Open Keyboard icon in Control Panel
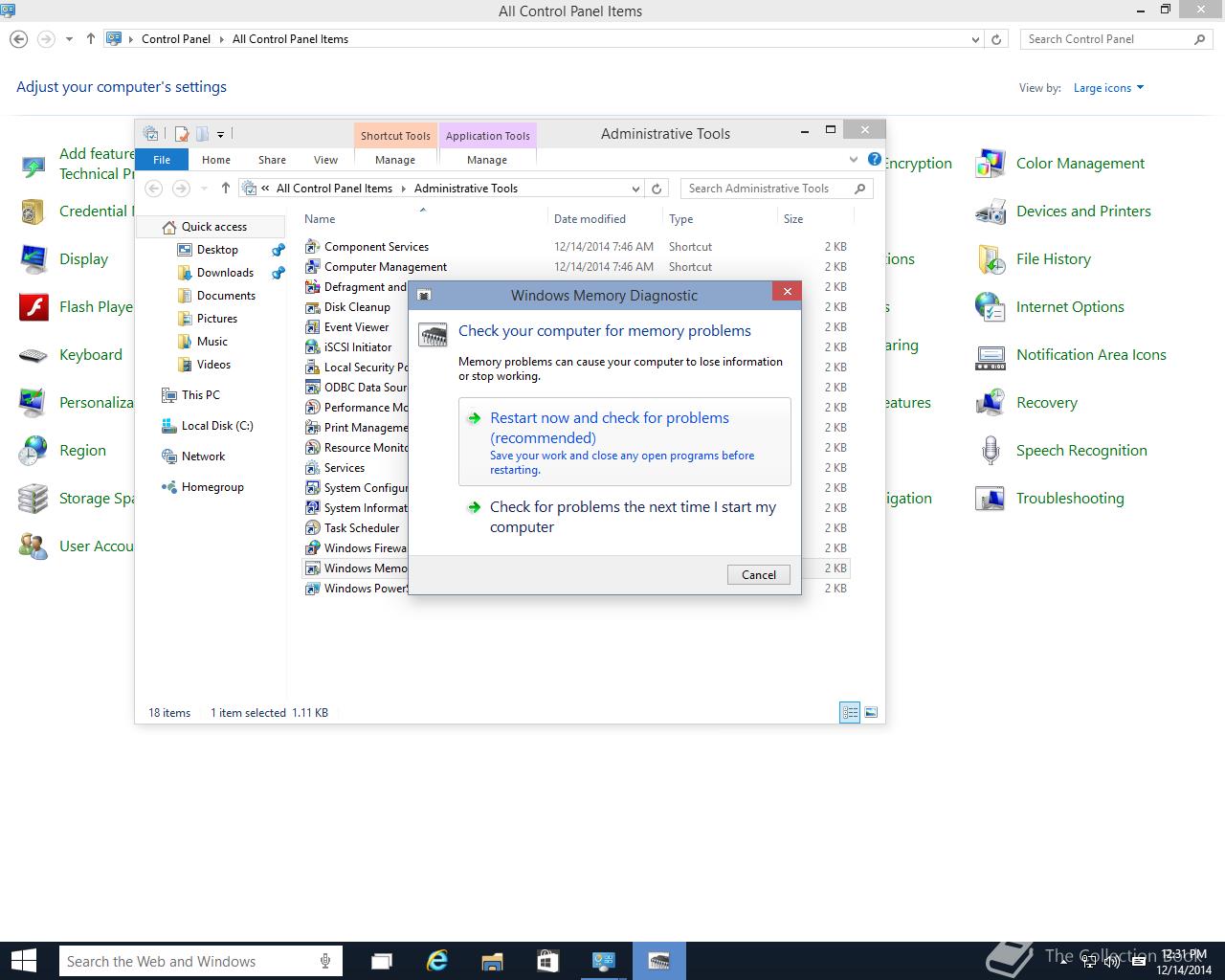The image size is (1225, 980). pos(33,355)
